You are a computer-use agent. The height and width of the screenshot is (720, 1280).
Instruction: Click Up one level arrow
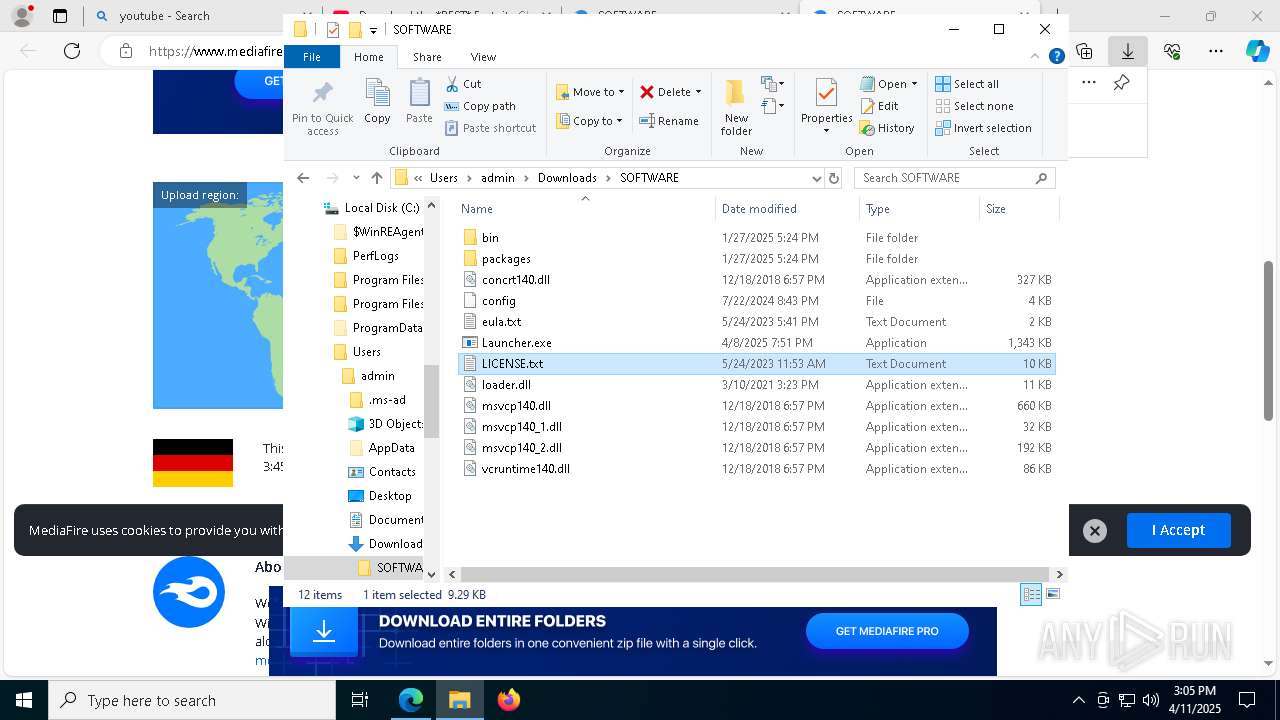pos(376,178)
